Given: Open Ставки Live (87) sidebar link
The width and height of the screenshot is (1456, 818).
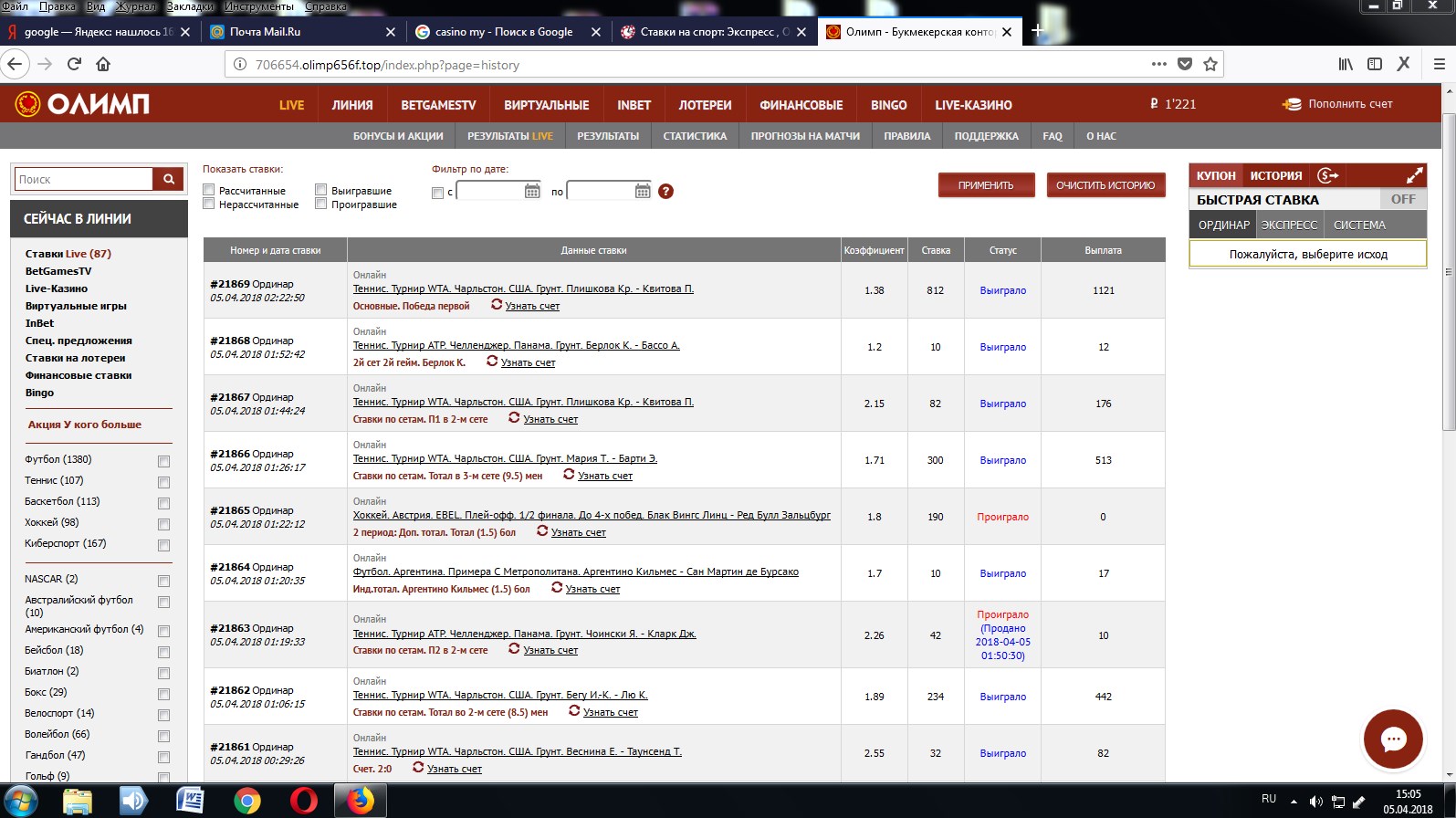Looking at the screenshot, I should (68, 254).
